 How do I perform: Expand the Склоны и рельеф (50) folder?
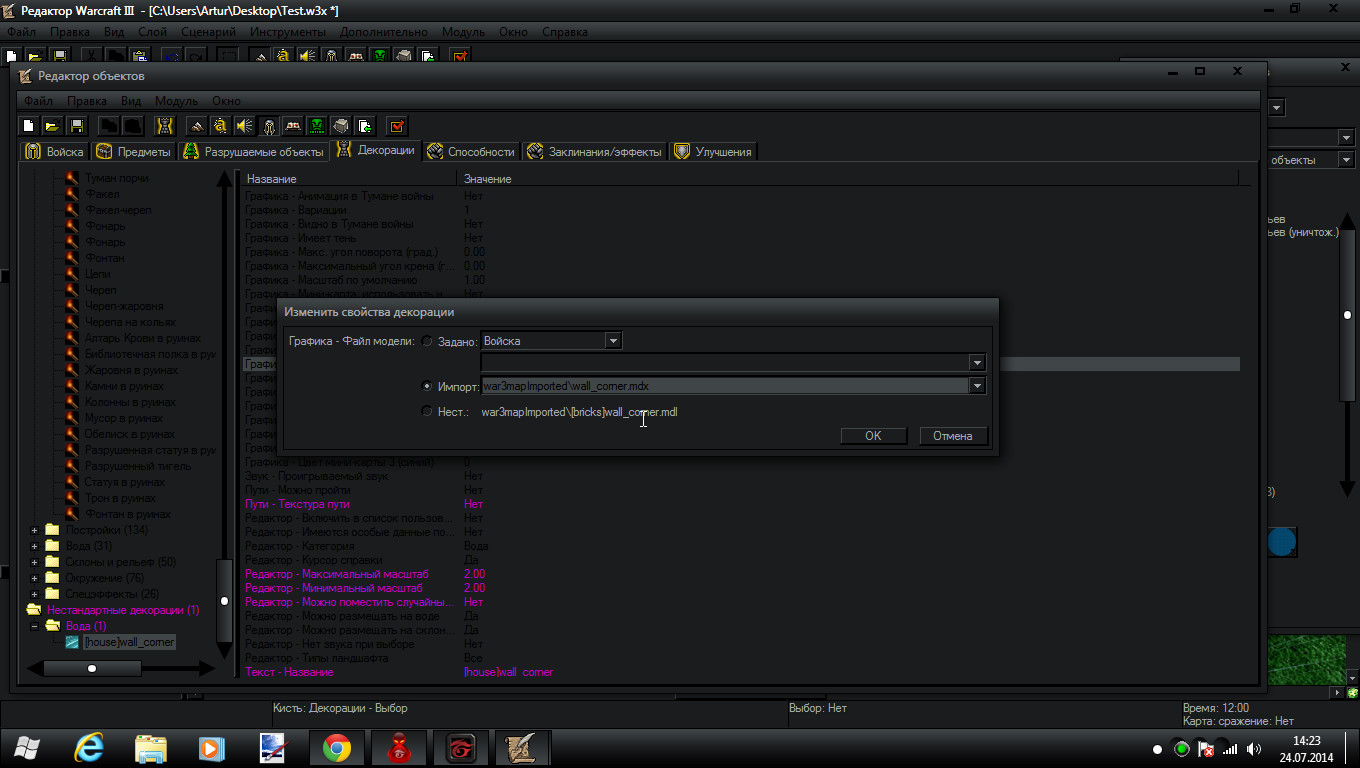[x=34, y=562]
